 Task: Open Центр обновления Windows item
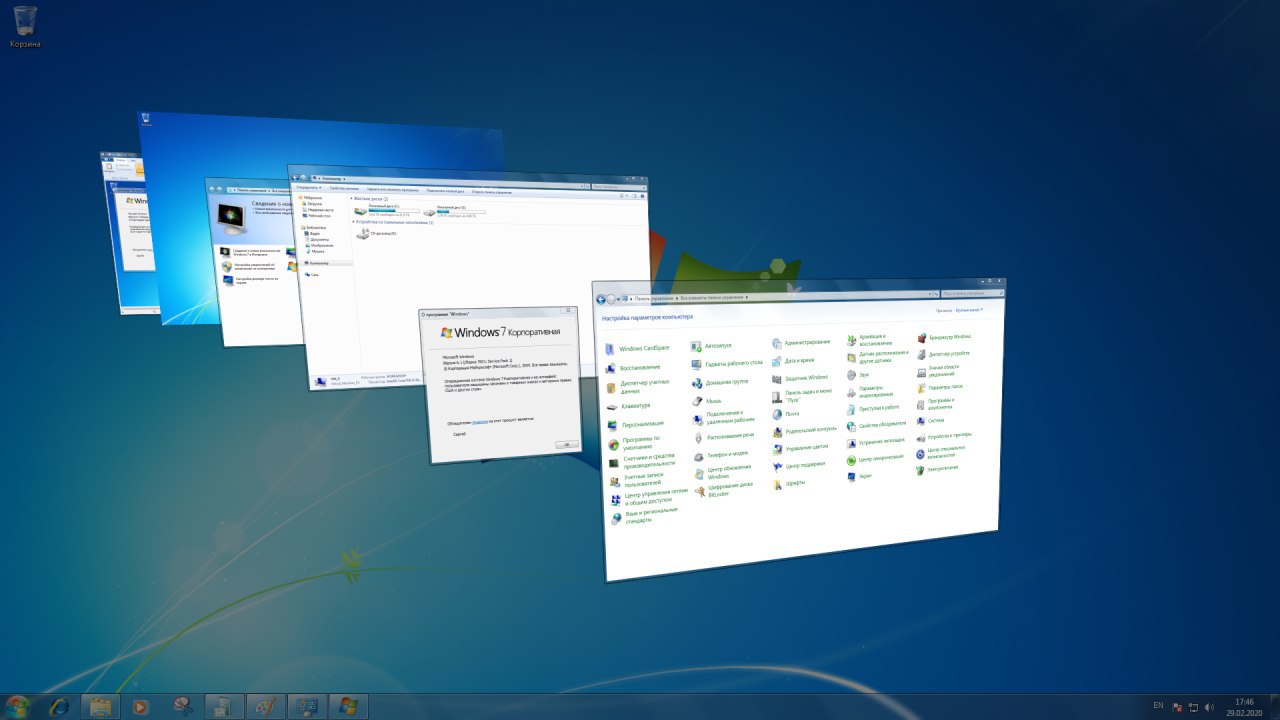pos(723,472)
